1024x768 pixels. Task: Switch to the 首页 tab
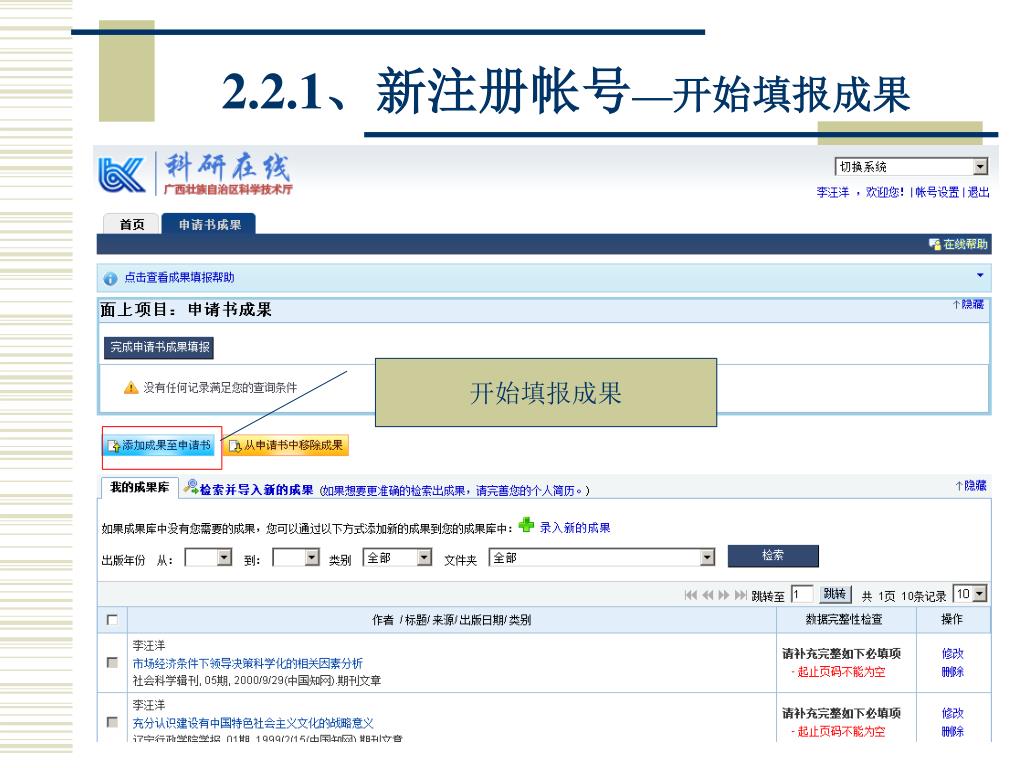132,225
